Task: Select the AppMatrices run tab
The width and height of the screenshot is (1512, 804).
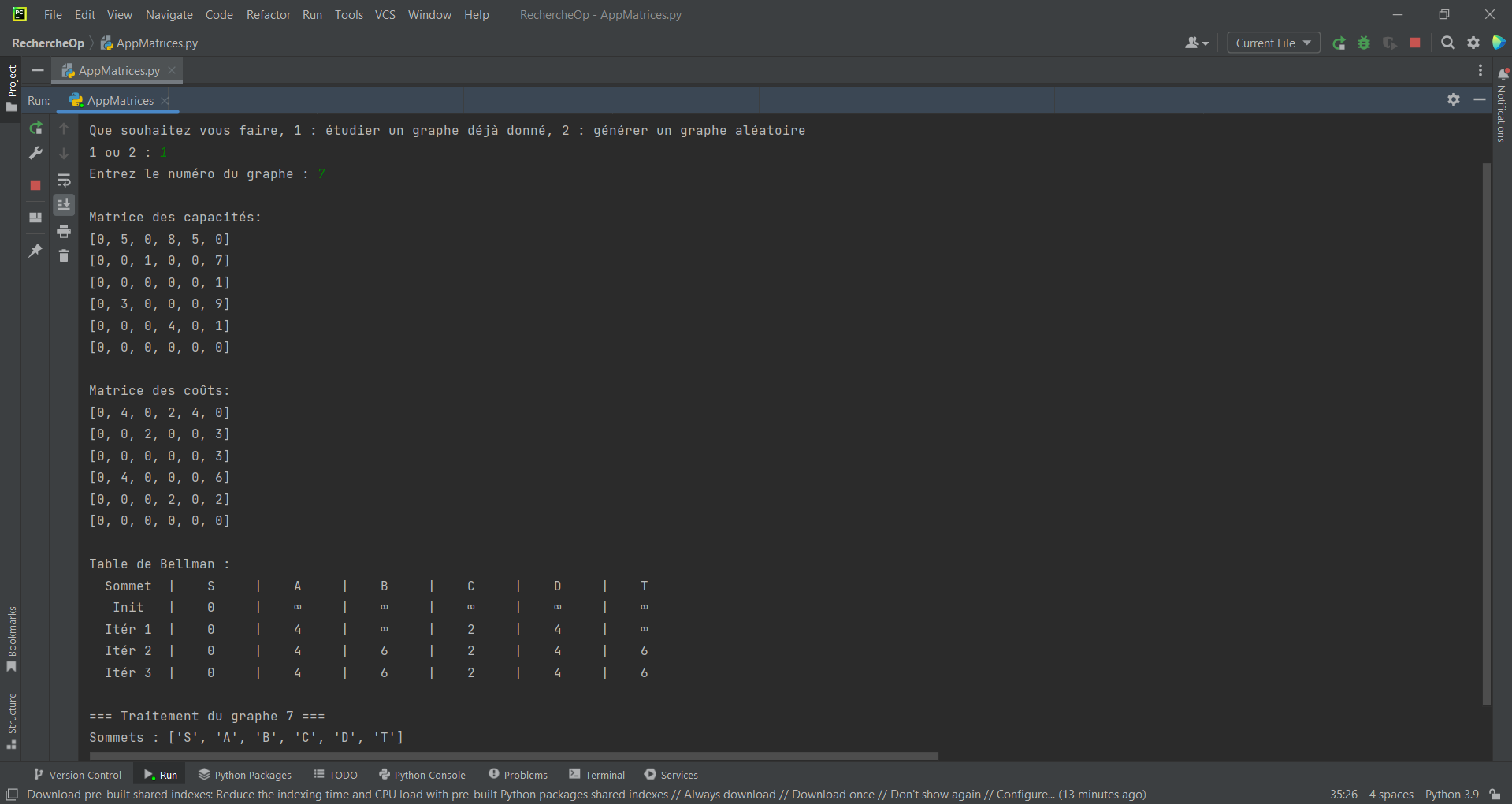Action: click(x=120, y=100)
